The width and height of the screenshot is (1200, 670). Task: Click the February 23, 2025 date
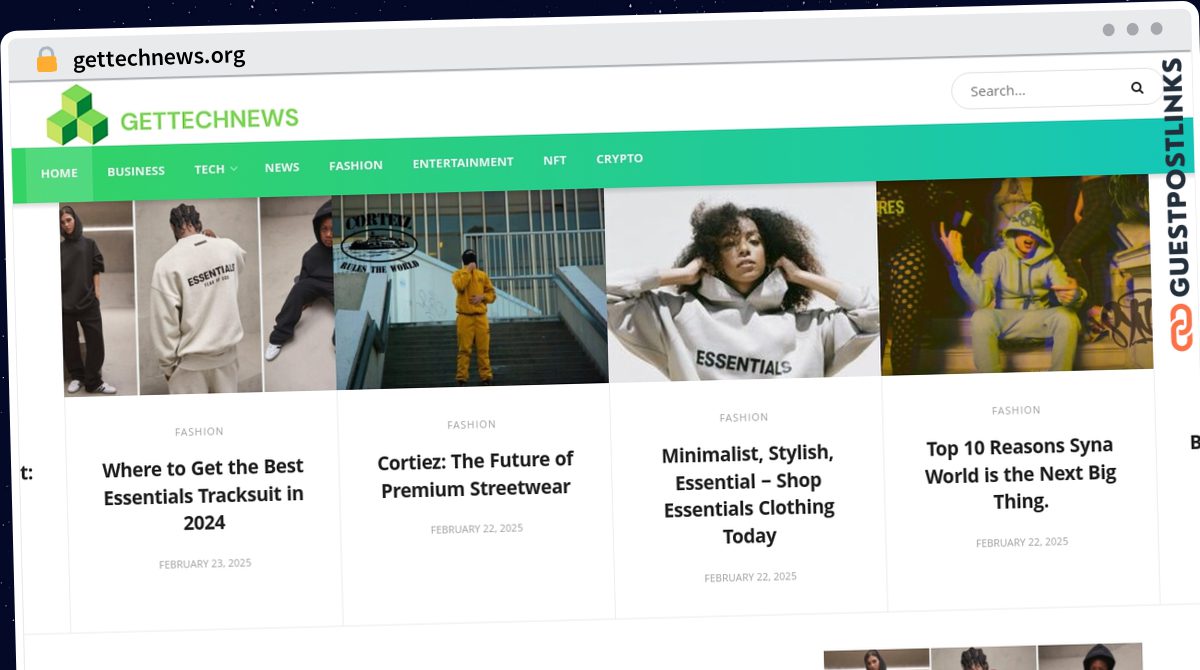[x=205, y=564]
